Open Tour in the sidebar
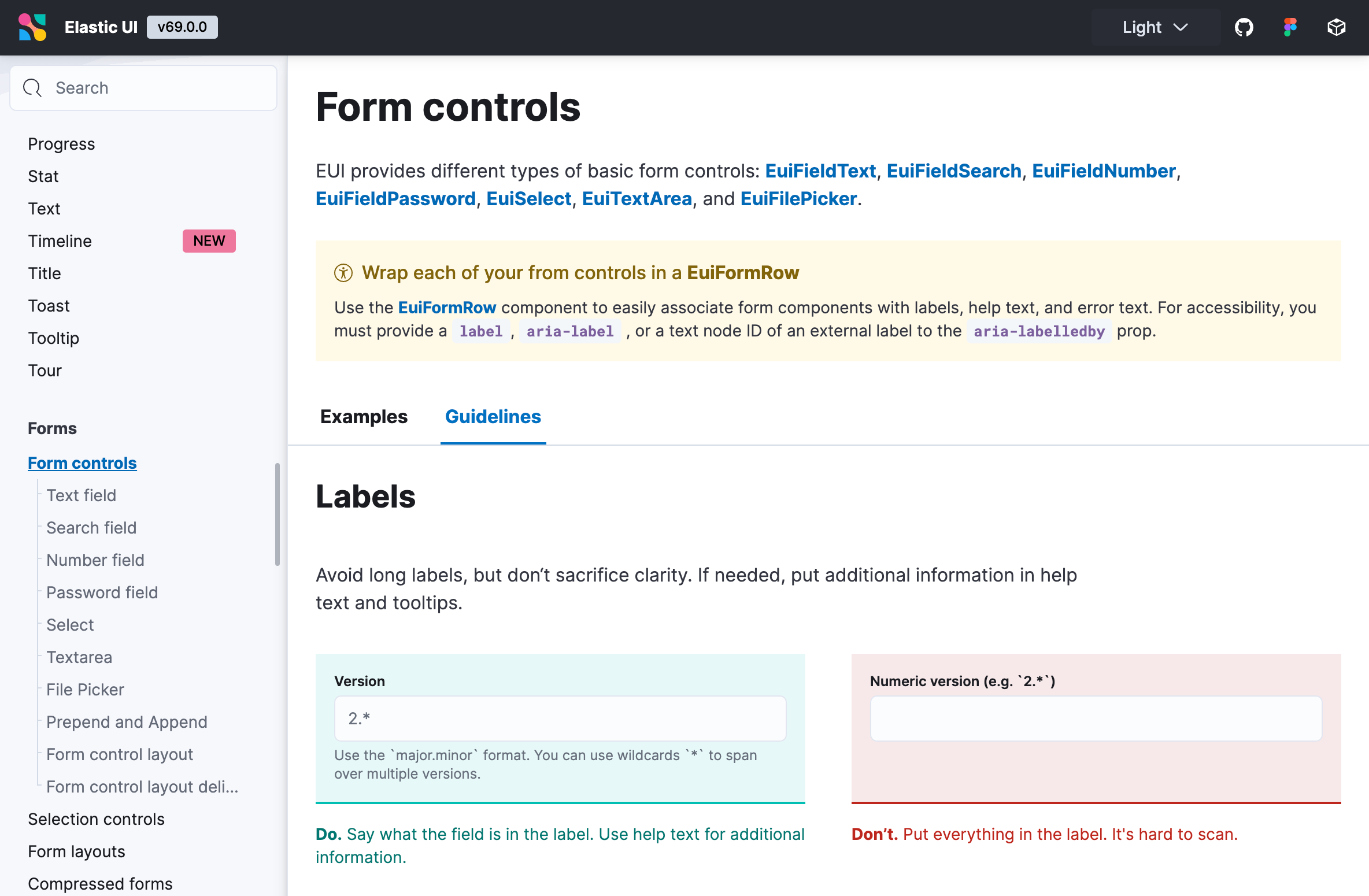 click(x=45, y=371)
